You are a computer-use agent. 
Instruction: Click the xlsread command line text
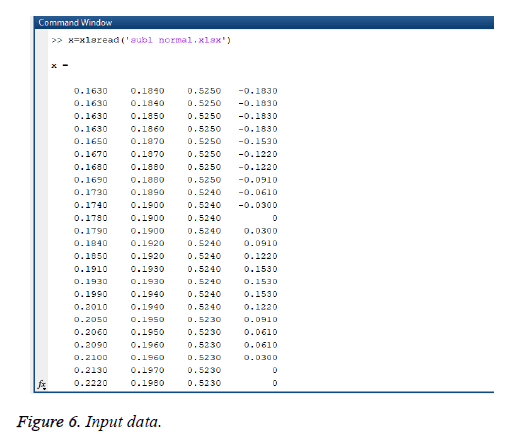[141, 40]
